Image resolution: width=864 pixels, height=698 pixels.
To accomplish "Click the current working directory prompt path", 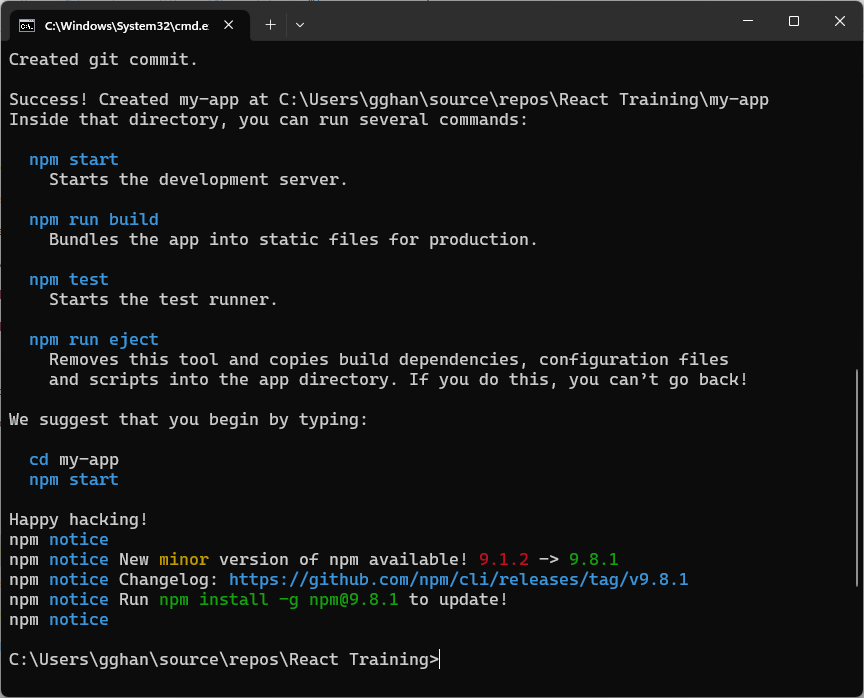I will tap(220, 659).
